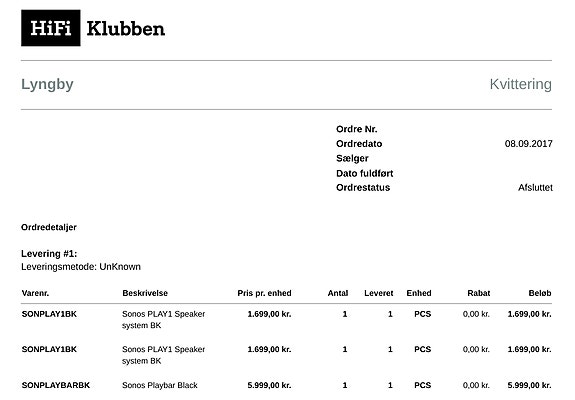Select the 5.999,00 kr. amount total
This screenshot has width=575, height=400.
point(529,385)
